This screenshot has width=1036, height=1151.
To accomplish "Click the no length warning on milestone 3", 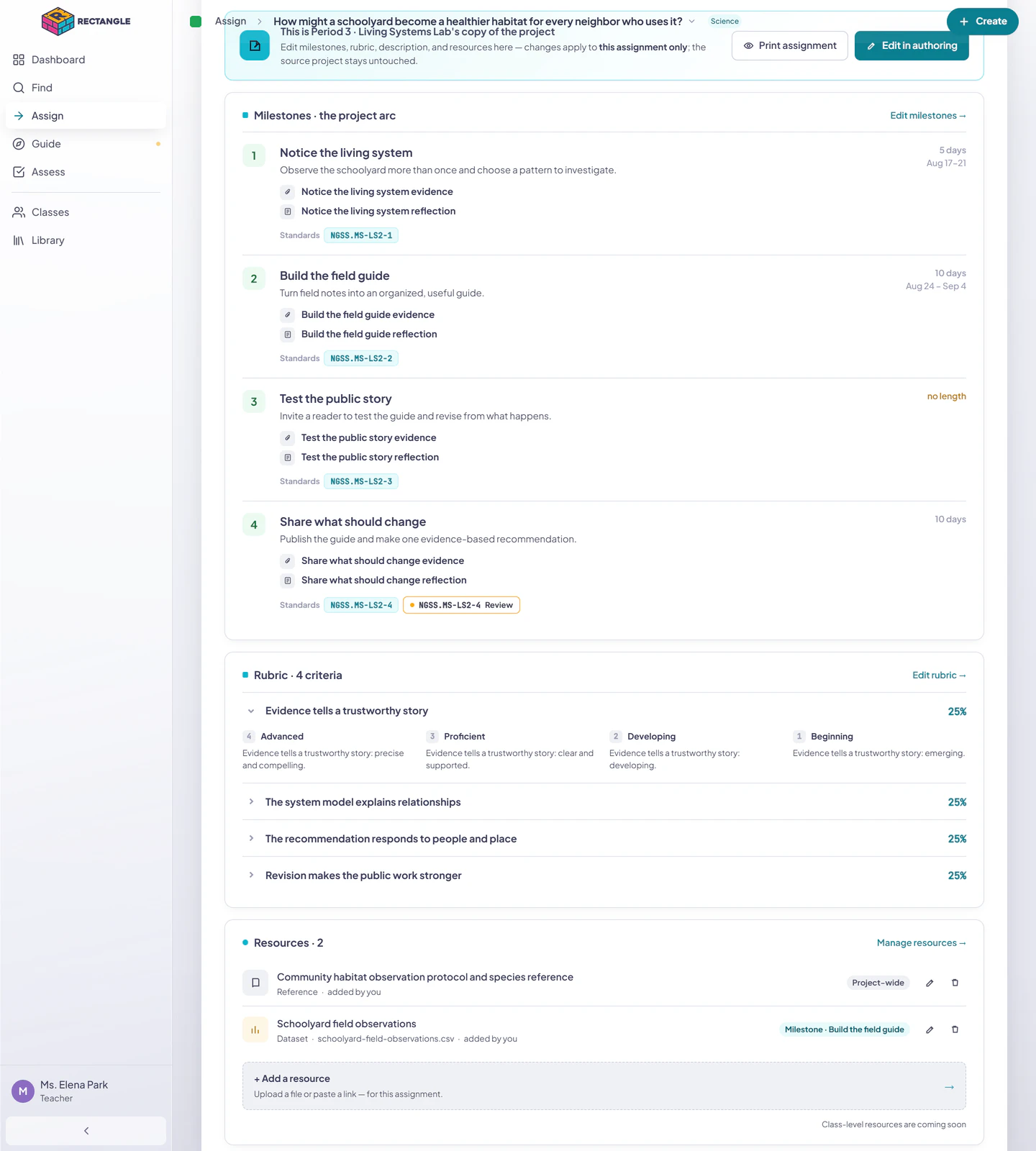I will point(946,397).
